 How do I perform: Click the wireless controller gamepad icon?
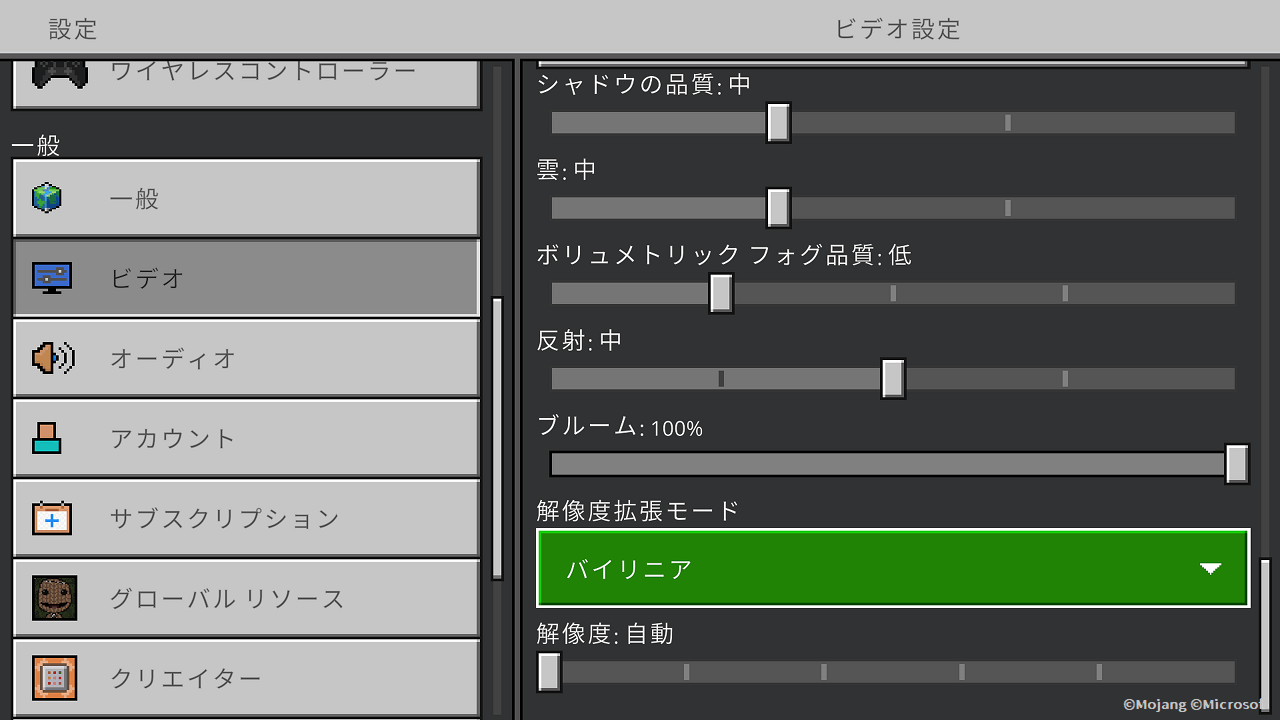click(x=60, y=73)
